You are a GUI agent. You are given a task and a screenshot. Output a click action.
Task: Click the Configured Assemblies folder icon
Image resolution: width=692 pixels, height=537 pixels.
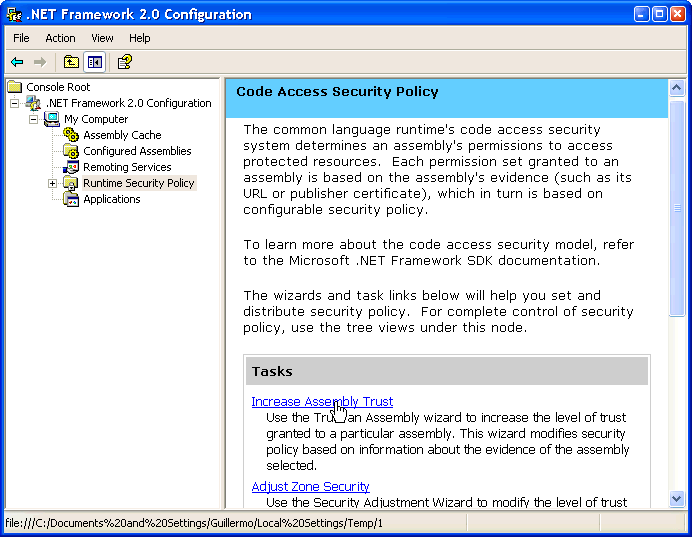(71, 151)
